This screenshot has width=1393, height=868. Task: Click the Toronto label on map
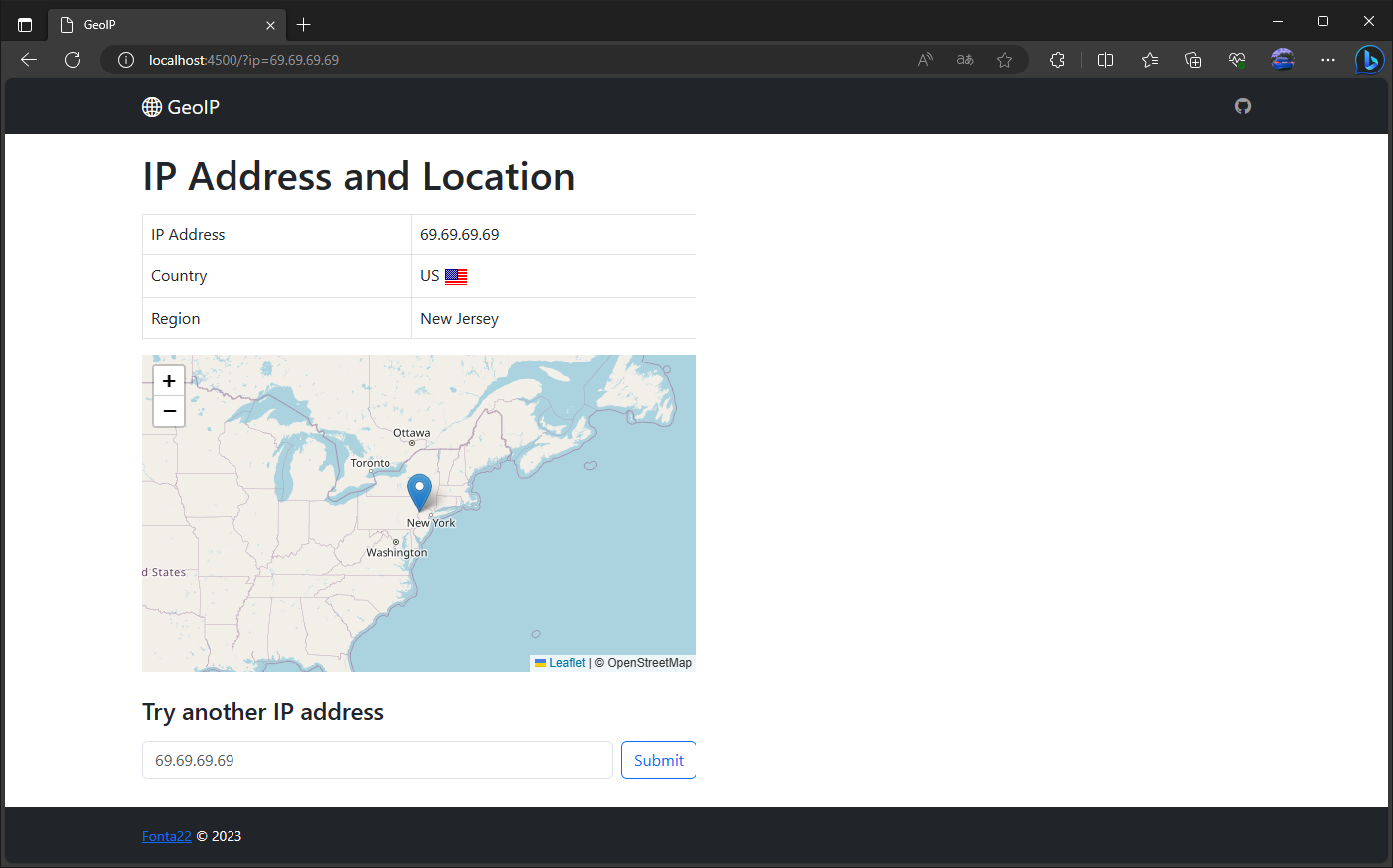point(371,463)
